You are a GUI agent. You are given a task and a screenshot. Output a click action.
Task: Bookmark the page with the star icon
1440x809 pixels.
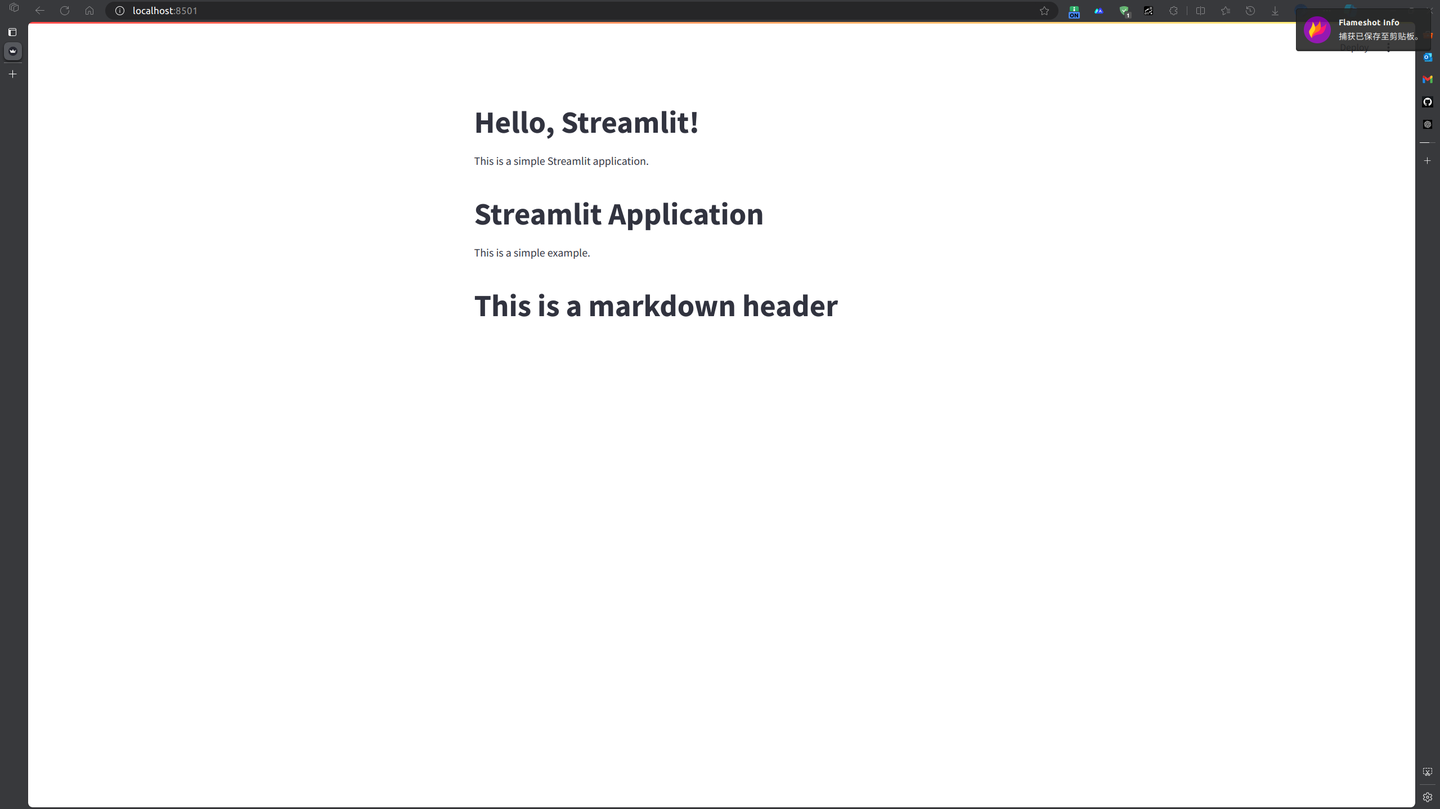[x=1044, y=10]
